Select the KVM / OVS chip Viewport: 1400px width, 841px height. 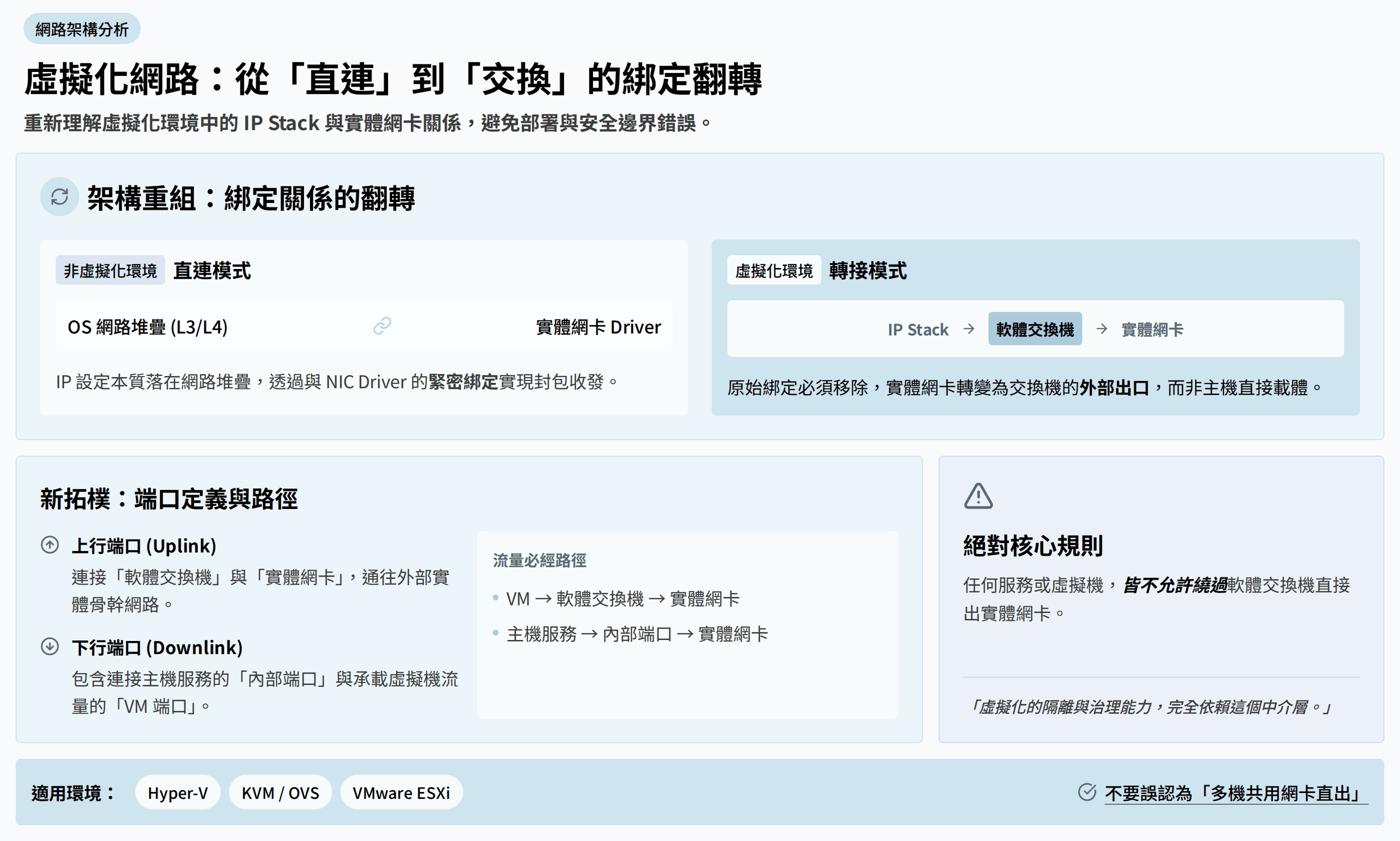(280, 792)
